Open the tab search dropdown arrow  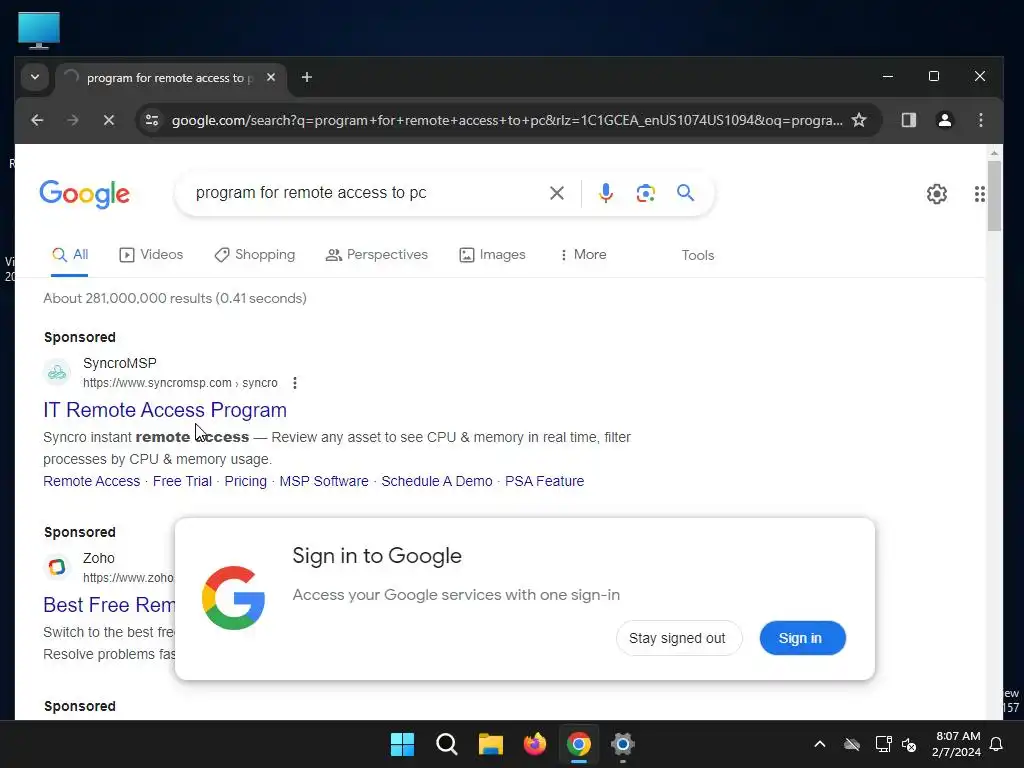(35, 77)
